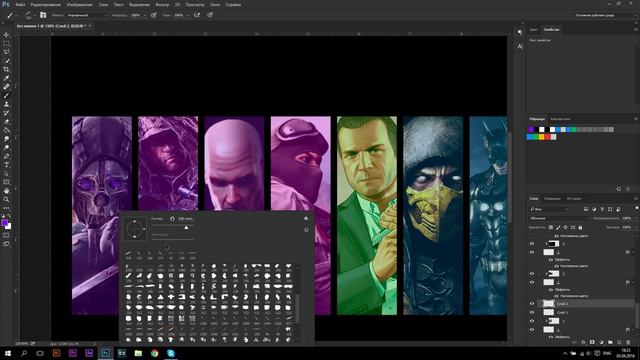Select the Lasso tool
Screen dimensions: 640x360
pos(6,52)
